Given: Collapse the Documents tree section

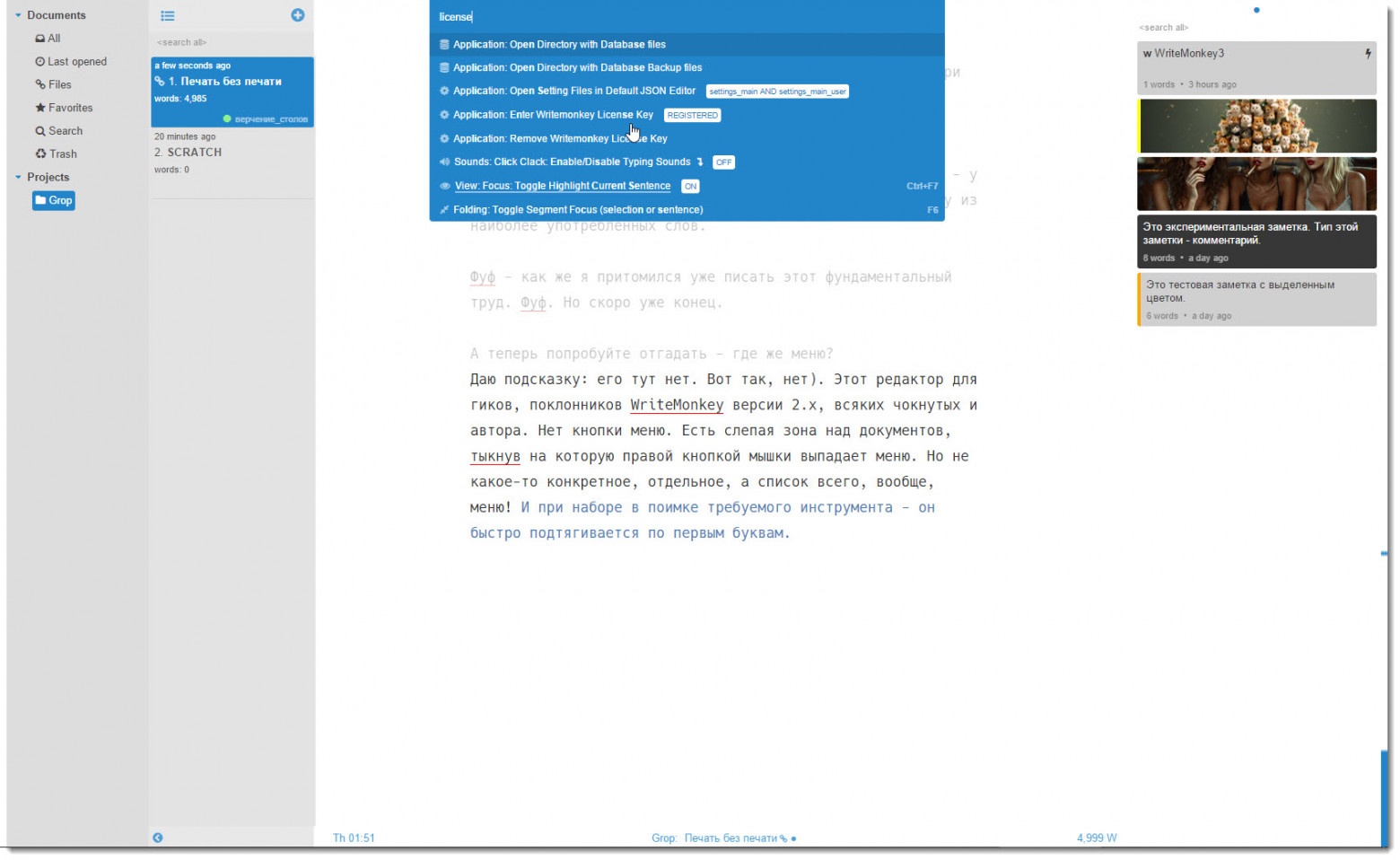Looking at the screenshot, I should [x=18, y=15].
